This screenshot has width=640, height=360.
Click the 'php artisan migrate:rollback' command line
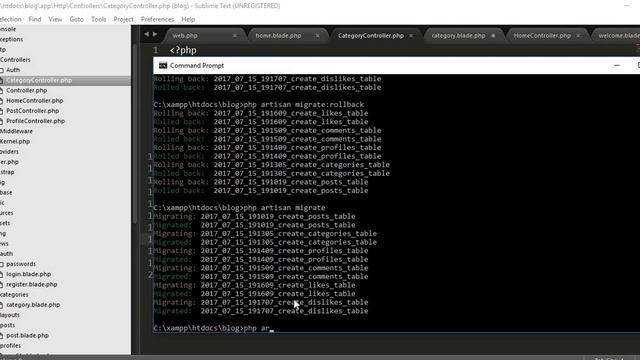pos(258,104)
